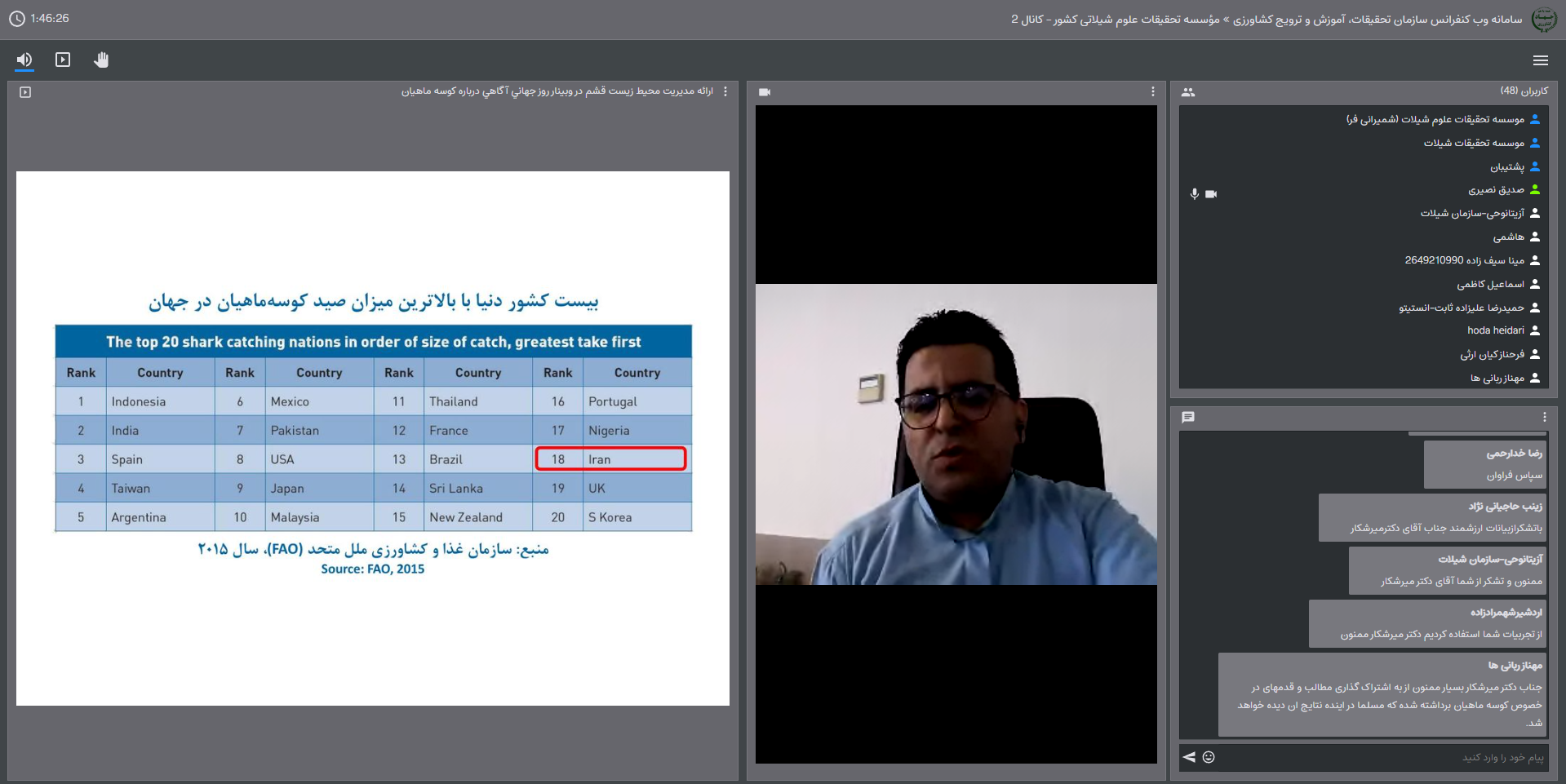The image size is (1566, 784).
Task: Open the emoji picker in chat
Action: 1209,757
